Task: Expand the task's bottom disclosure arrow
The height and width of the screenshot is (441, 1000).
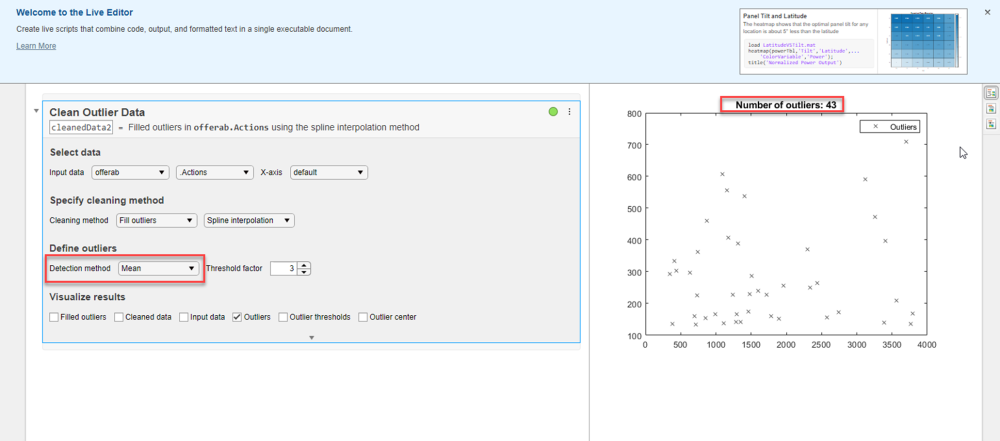Action: click(x=311, y=338)
